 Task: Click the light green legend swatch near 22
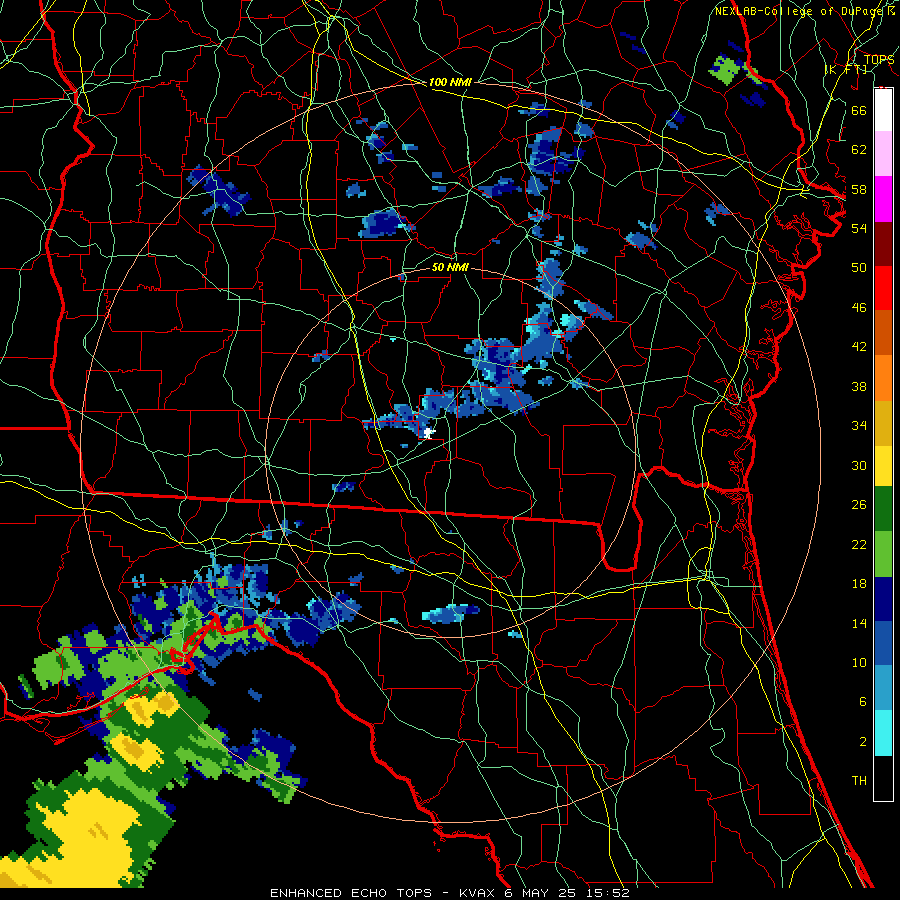(883, 554)
